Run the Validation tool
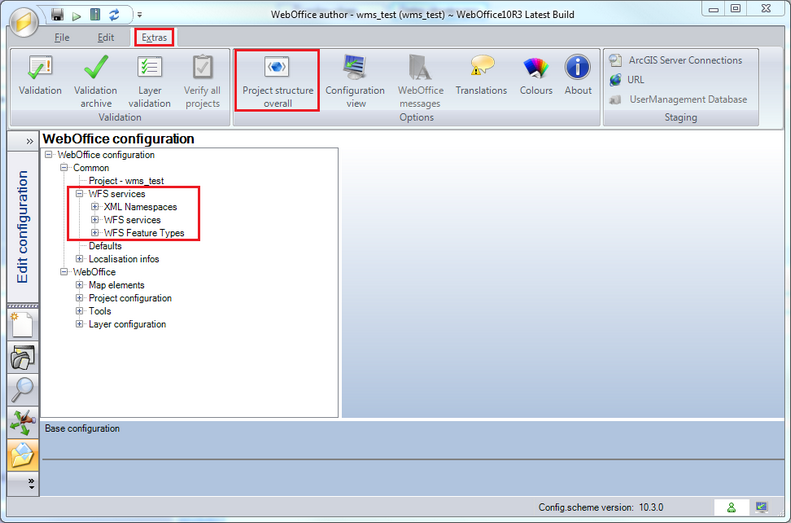Screen dimensions: 791x523 pos(40,76)
